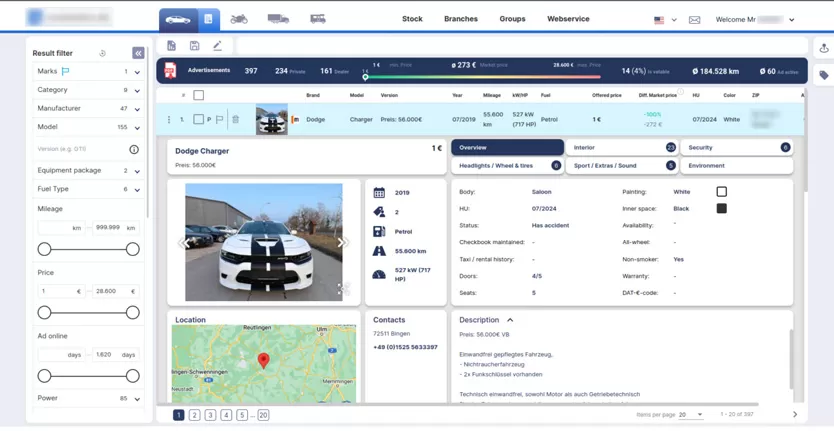Image resolution: width=834 pixels, height=431 pixels.
Task: Click the save floppy disk icon
Action: point(194,46)
